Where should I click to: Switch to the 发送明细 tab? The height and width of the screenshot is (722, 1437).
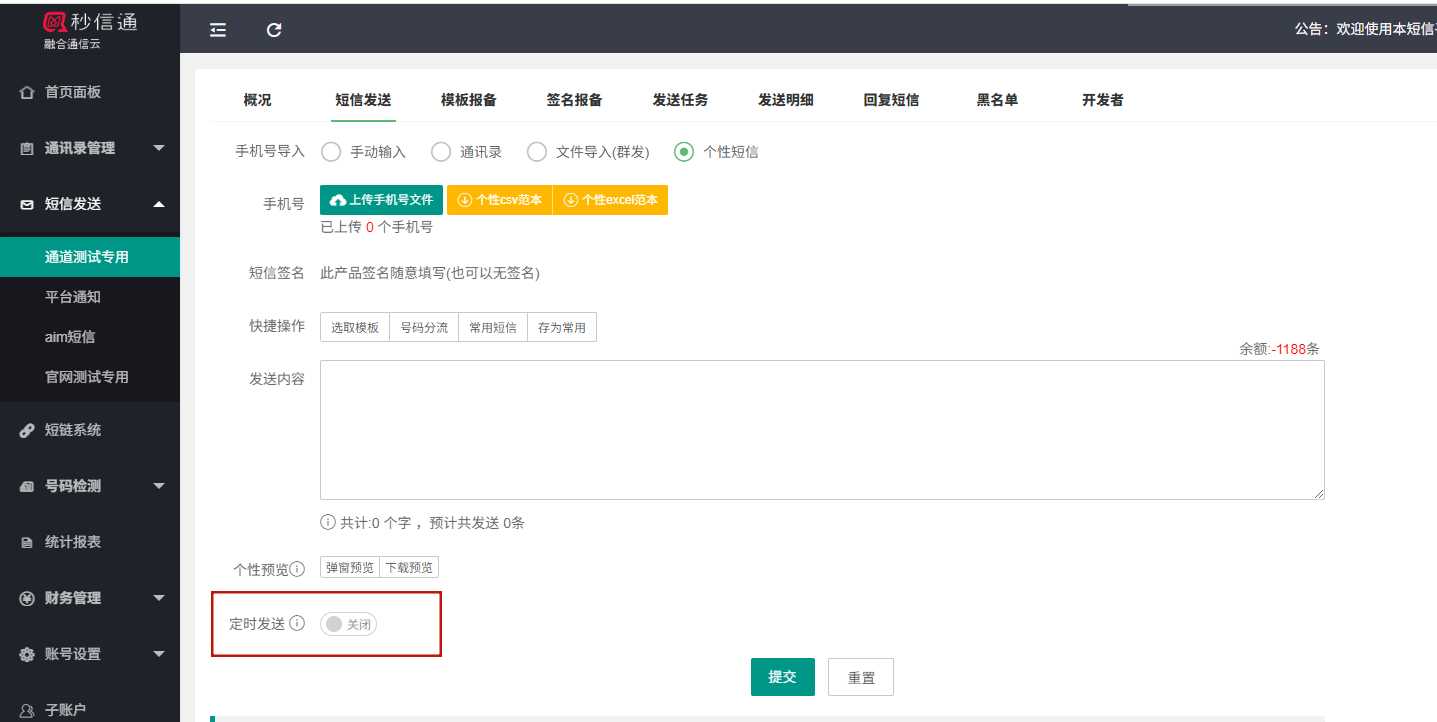pos(786,99)
